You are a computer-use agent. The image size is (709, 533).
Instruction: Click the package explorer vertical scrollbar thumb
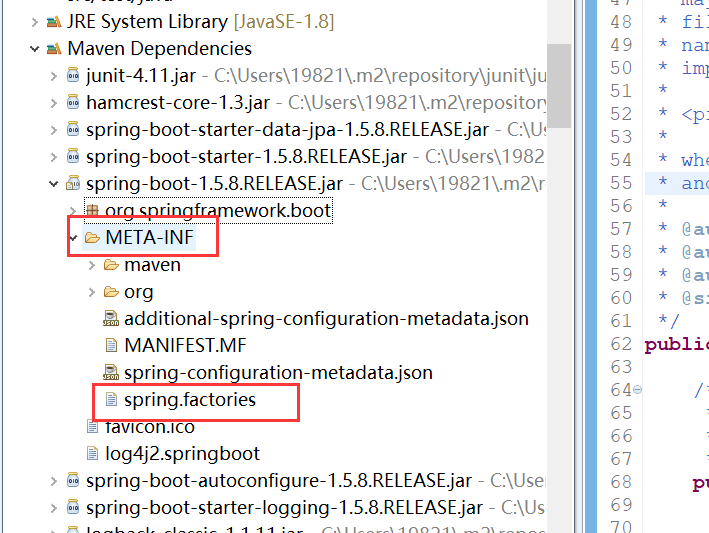(559, 86)
